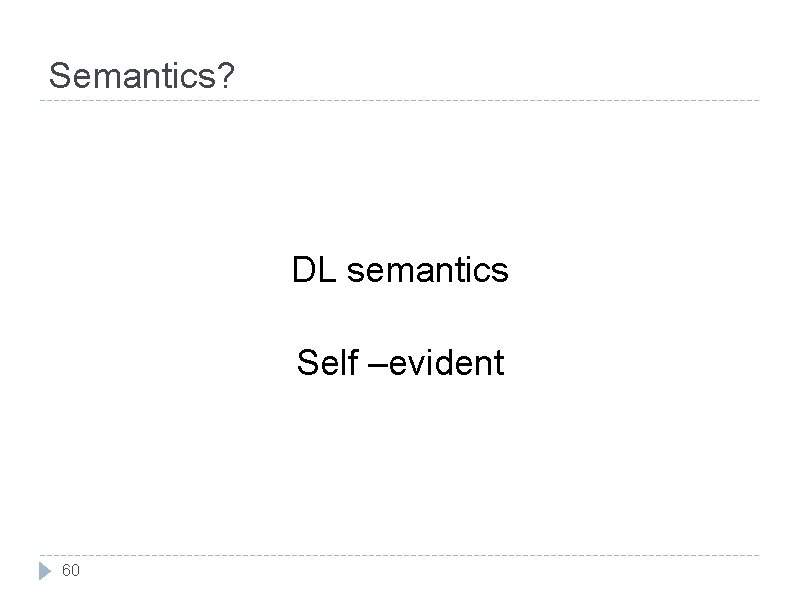
Task: Click the digit "0" of the slide number
Action: pyautogui.click(x=75, y=571)
